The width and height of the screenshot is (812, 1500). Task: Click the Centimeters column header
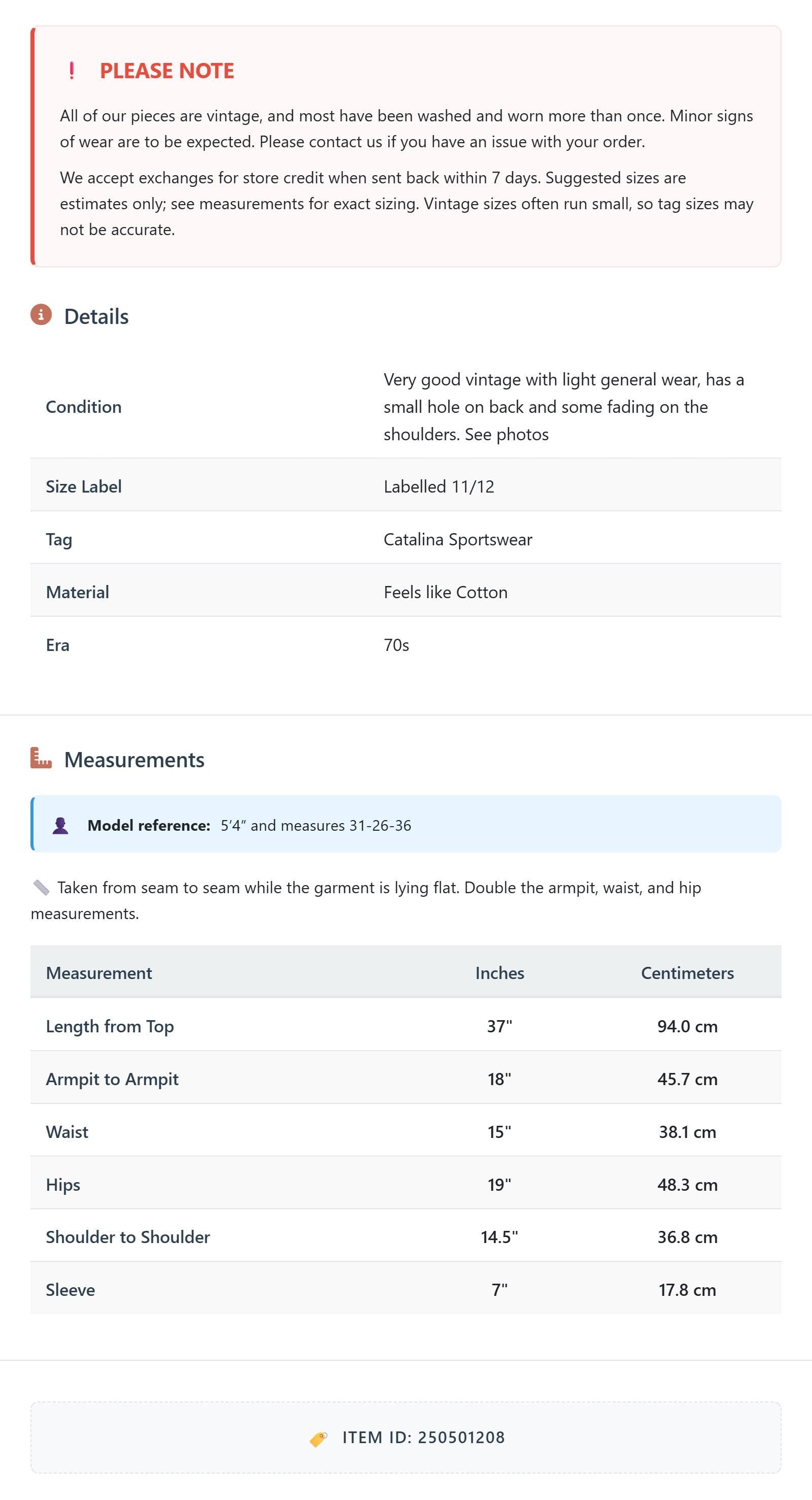click(688, 973)
